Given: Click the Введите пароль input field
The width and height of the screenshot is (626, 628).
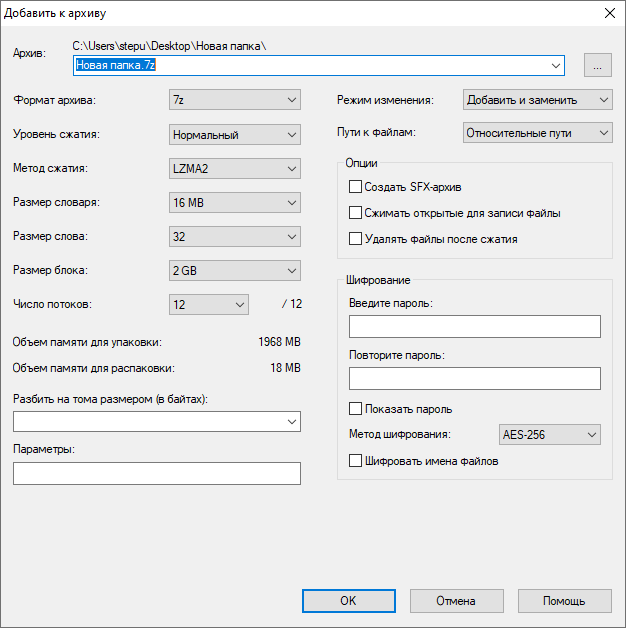Looking at the screenshot, I should [x=475, y=326].
